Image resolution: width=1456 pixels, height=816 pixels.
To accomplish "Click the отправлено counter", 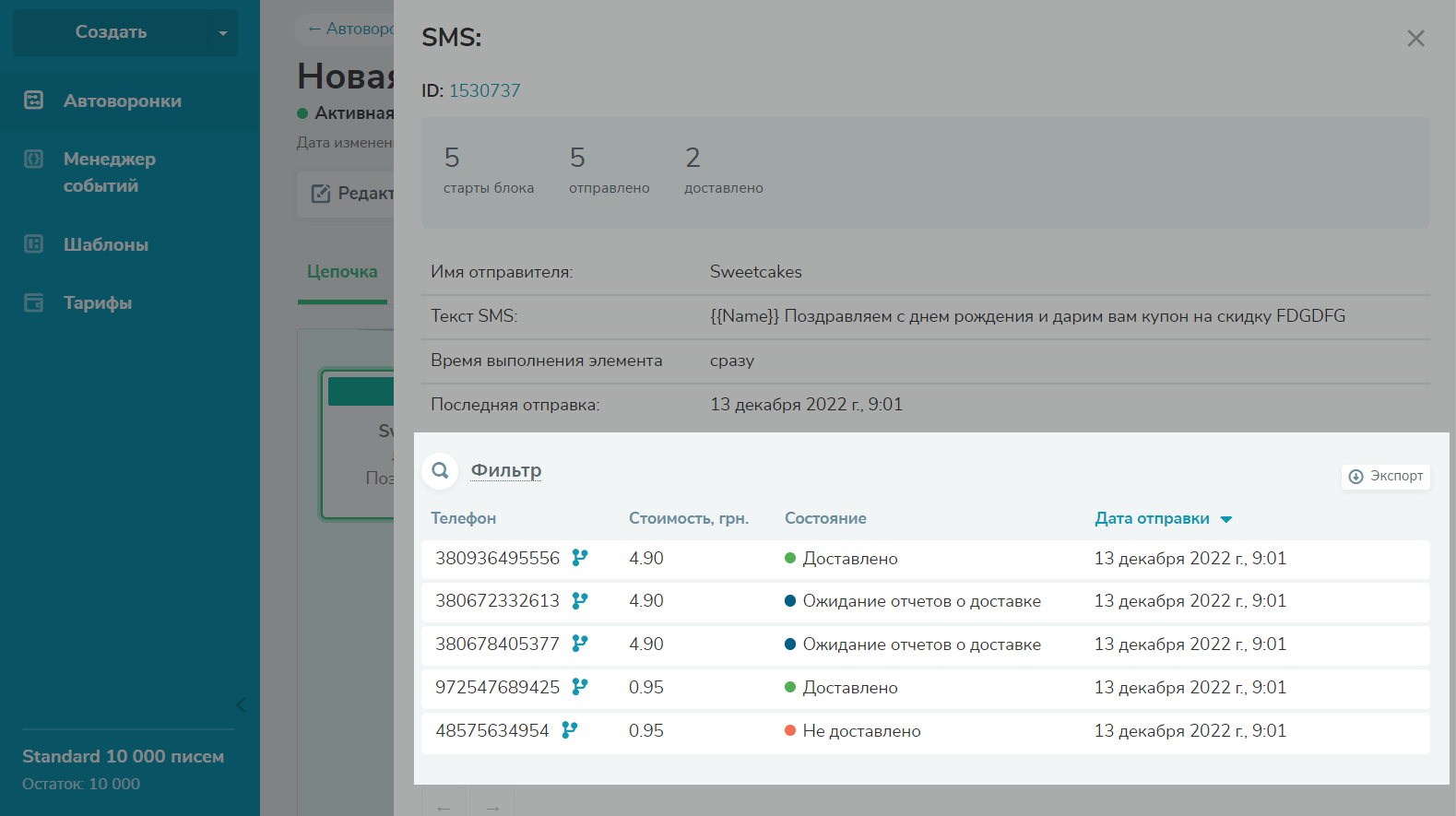I will (x=610, y=171).
